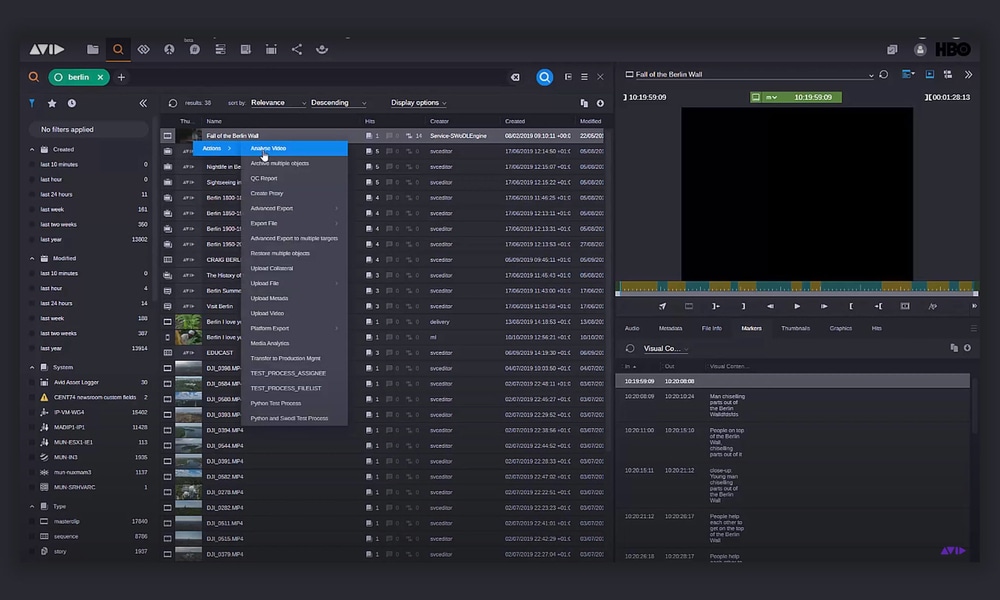Show favorite searches star icon
Screen dimensions: 1000x600
tap(52, 103)
